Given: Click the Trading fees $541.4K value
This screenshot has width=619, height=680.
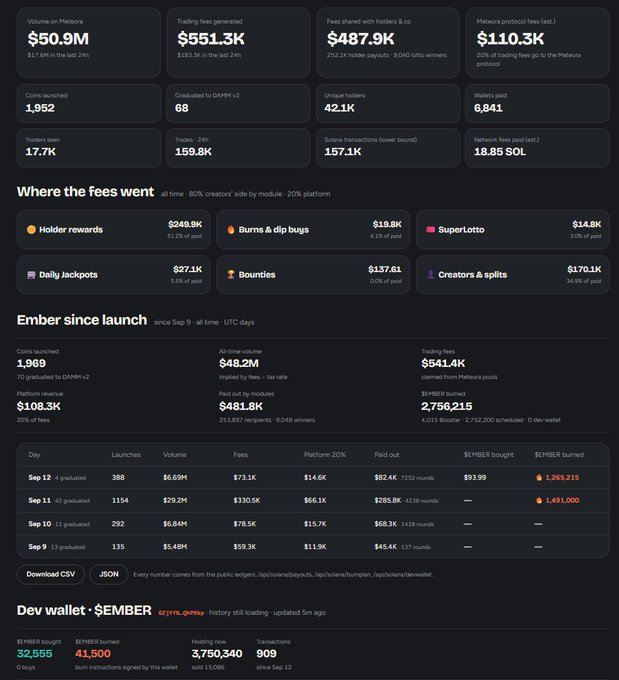Looking at the screenshot, I should click(443, 363).
